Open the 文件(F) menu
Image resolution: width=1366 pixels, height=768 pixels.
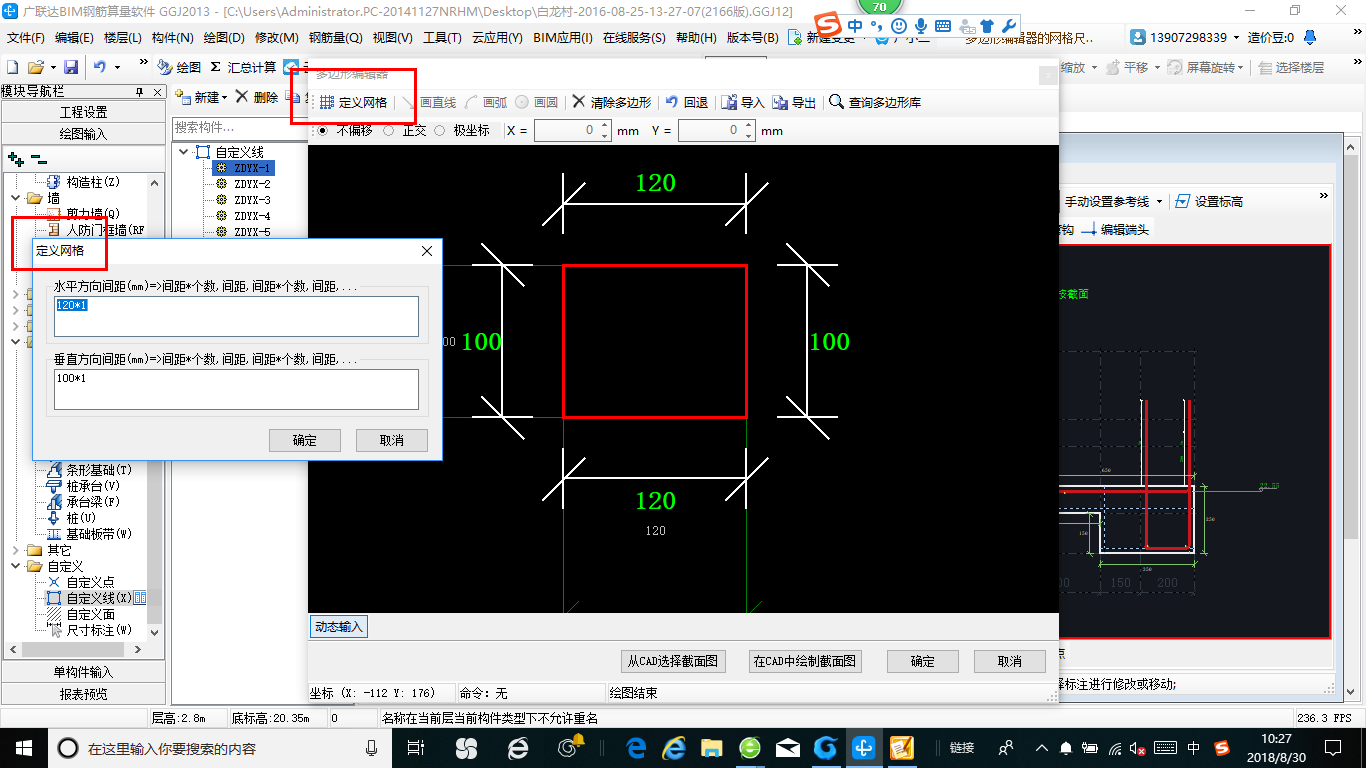pyautogui.click(x=26, y=38)
